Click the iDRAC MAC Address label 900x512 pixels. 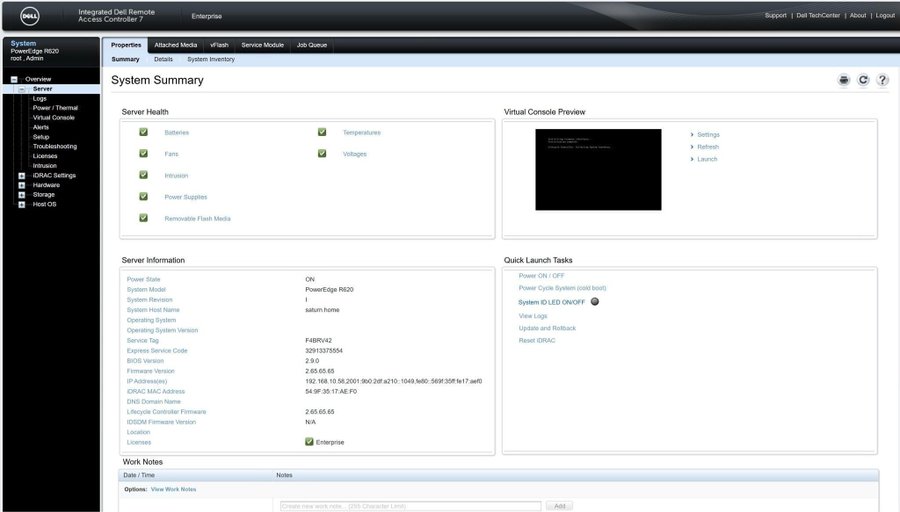156,391
